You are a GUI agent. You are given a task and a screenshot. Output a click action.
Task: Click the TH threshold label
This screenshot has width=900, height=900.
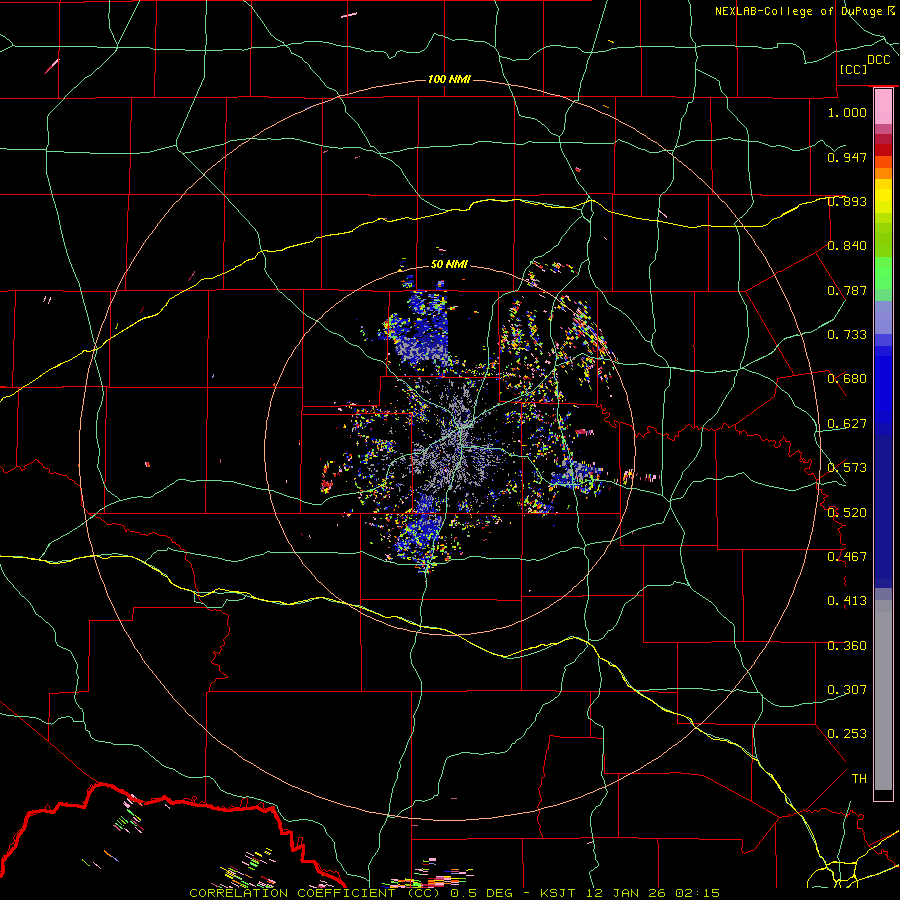click(x=859, y=779)
